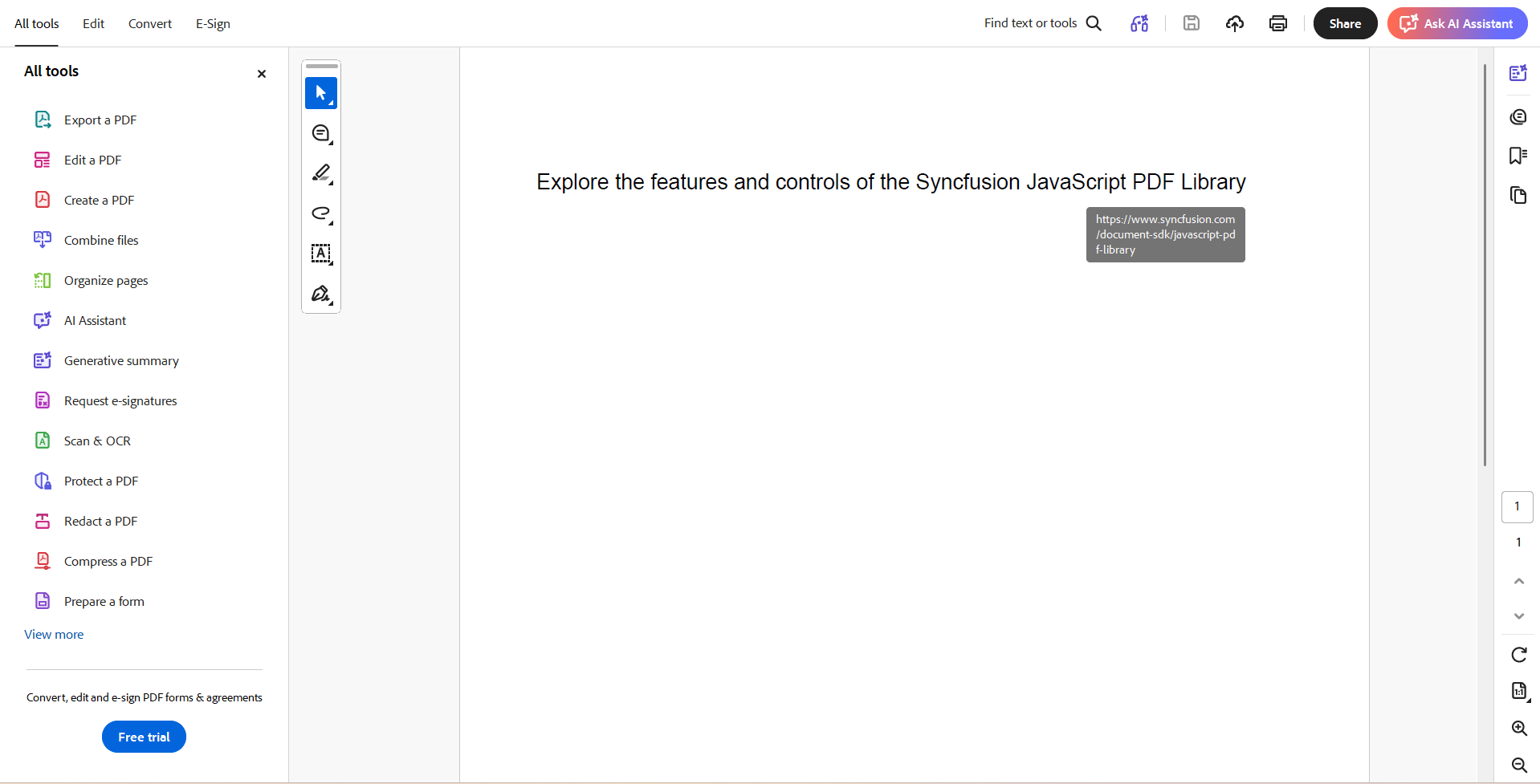Open the signature pen tool

coord(321,294)
